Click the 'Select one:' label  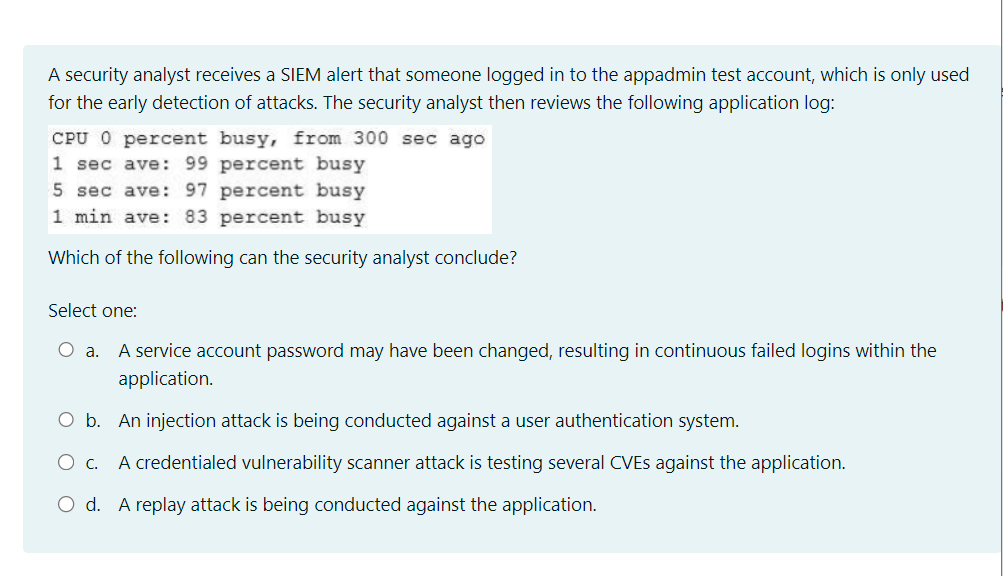[x=92, y=310]
